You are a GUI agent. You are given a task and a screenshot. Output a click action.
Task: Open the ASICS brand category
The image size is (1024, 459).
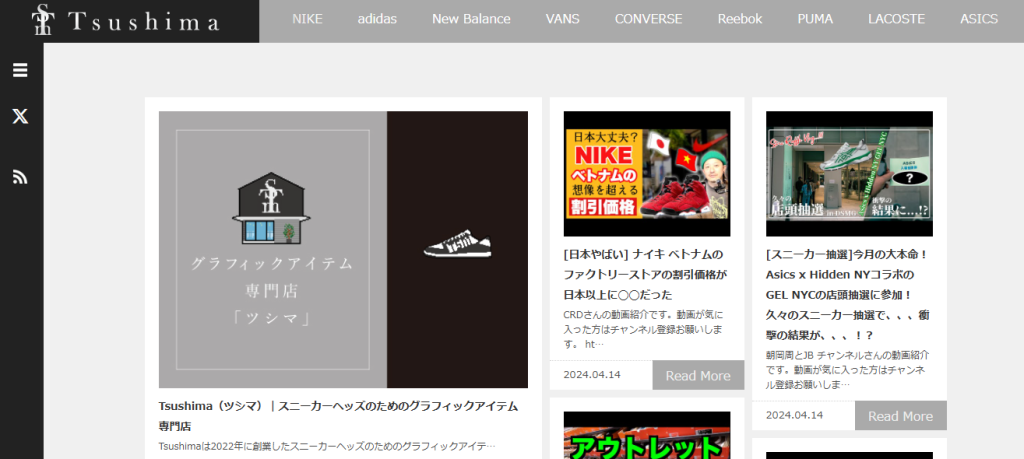point(978,19)
